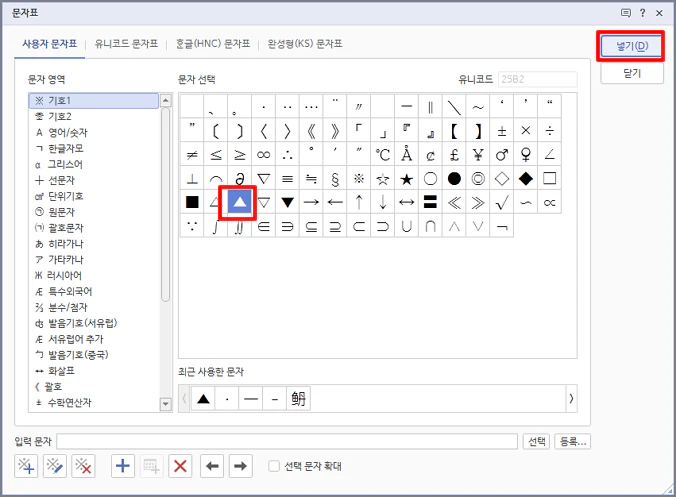The image size is (676, 497).
Task: Click the 등록... register button
Action: (573, 441)
